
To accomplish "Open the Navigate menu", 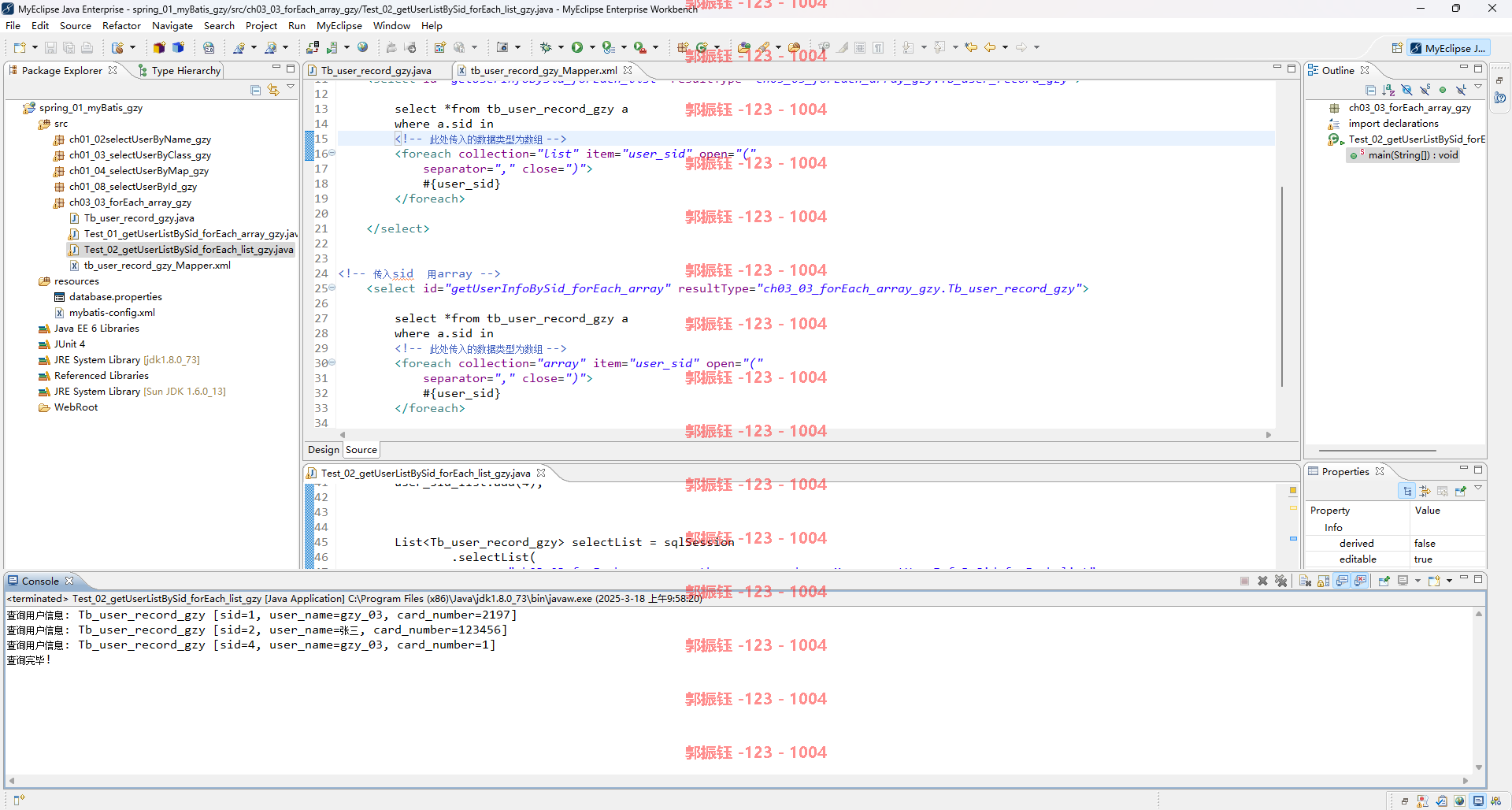I will [172, 25].
